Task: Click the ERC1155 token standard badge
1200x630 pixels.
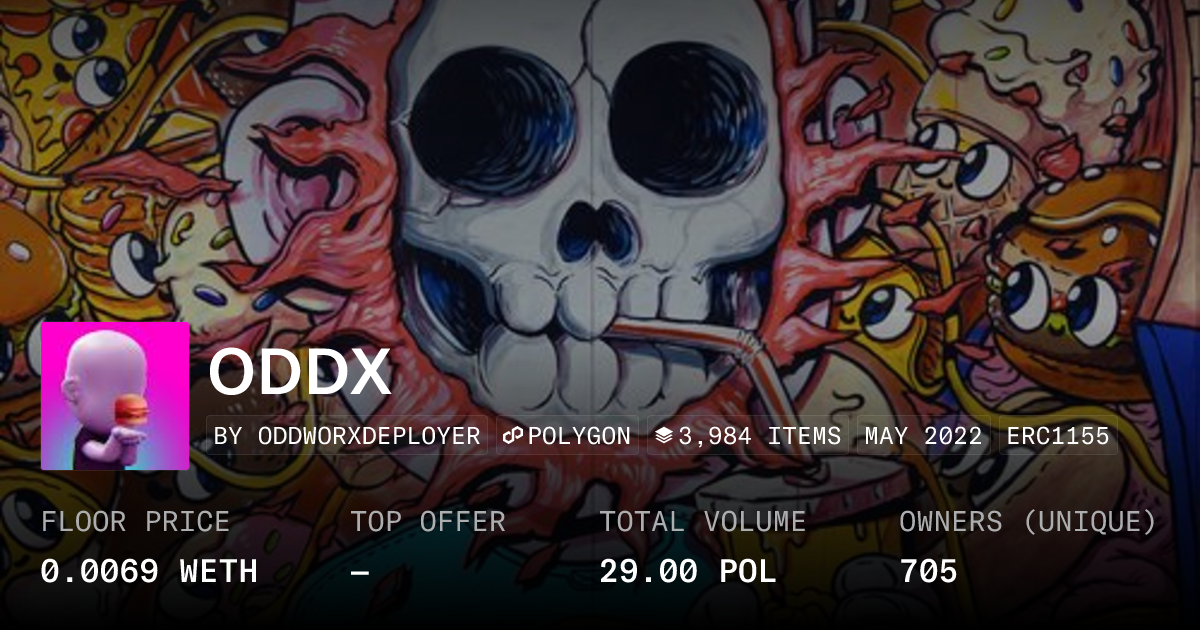Action: coord(1058,436)
